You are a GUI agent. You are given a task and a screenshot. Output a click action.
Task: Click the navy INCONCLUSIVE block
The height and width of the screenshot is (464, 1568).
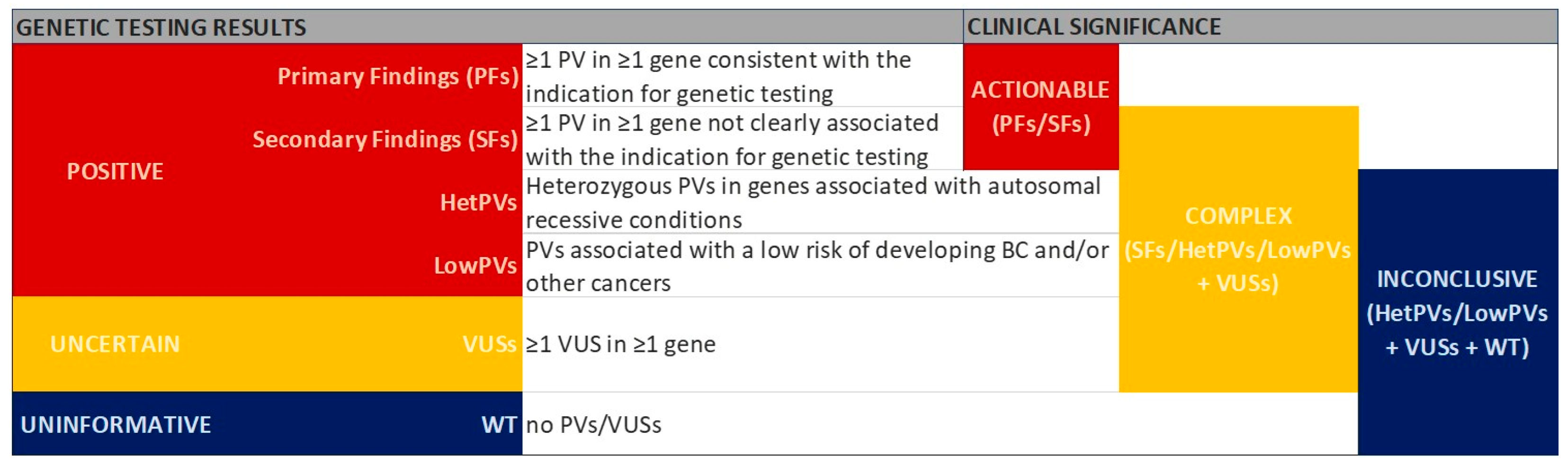point(1457,312)
